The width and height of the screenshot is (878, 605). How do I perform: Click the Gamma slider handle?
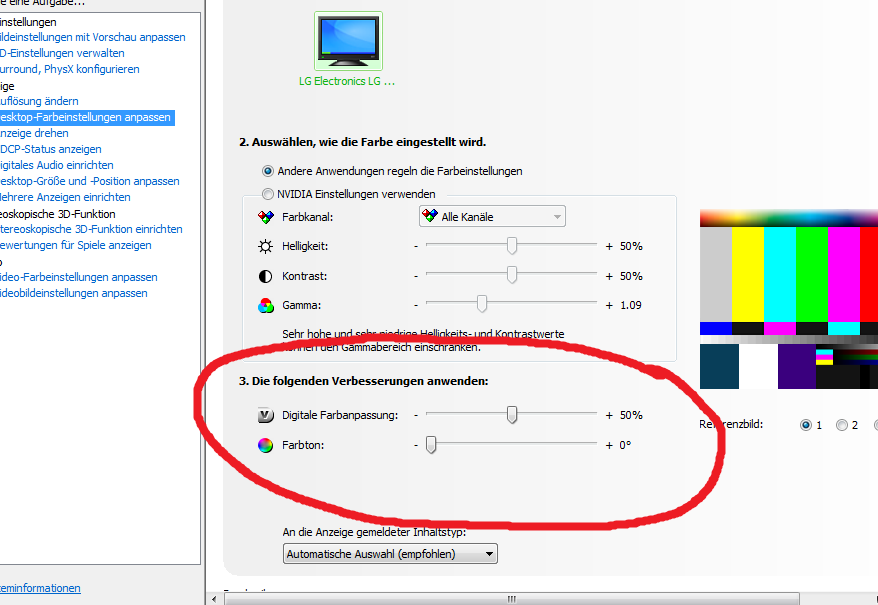[x=482, y=304]
